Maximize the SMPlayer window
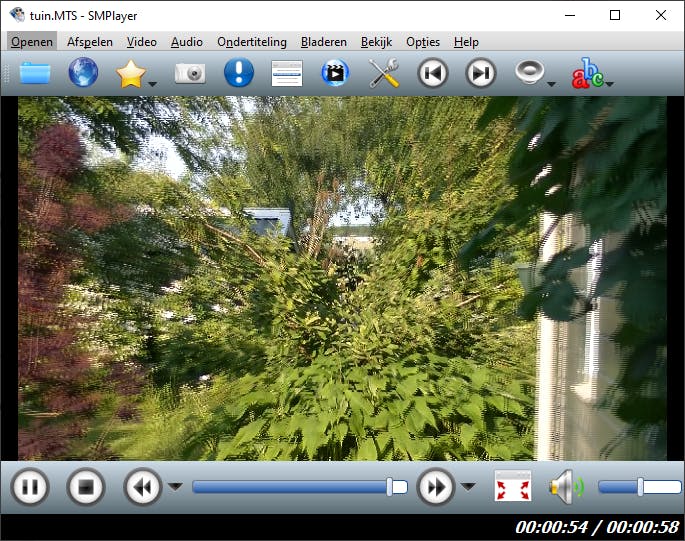This screenshot has width=685, height=541. click(x=615, y=15)
